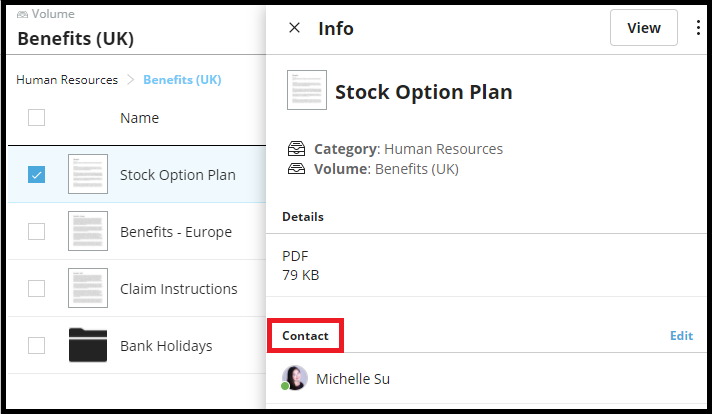Toggle the select-all checkbox in header
Viewport: 712px width, 414px height.
36,118
